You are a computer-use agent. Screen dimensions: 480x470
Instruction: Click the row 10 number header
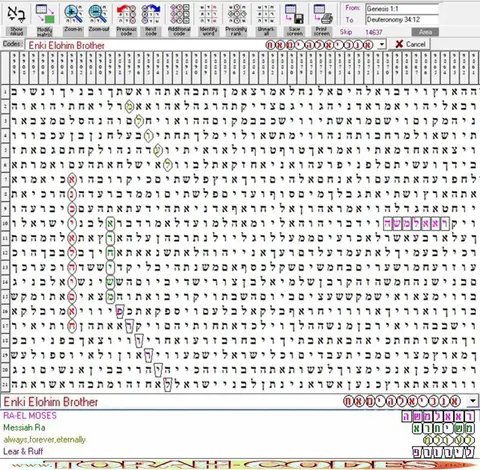pos(5,224)
